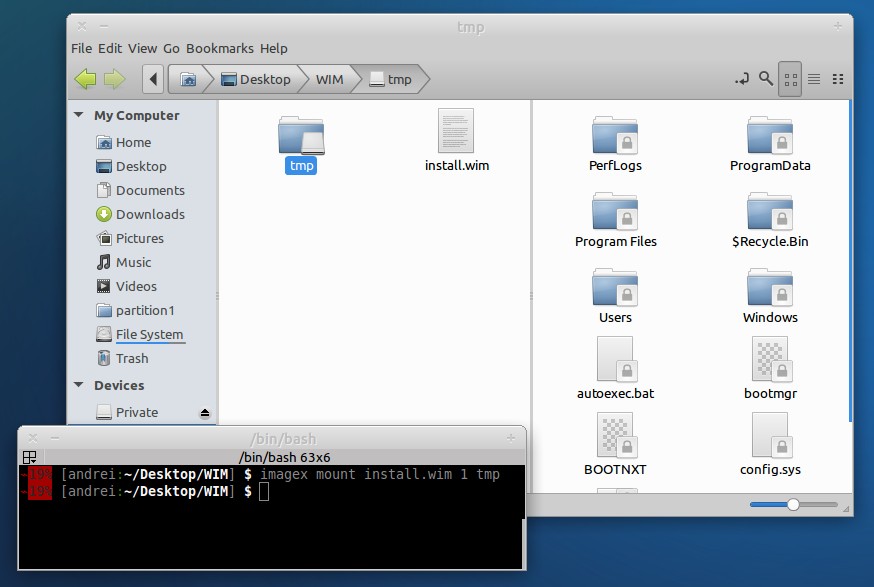The image size is (874, 587).
Task: Click the right pane vertical scrollbar
Action: point(850,261)
